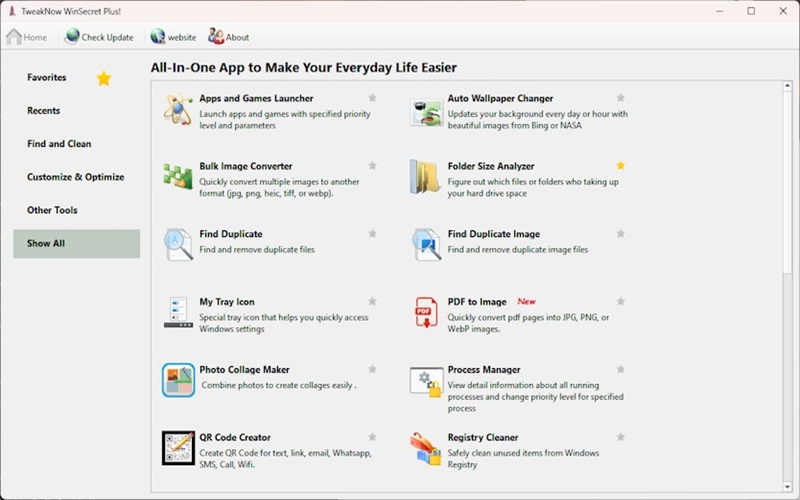Open Find Duplicate via its title
800x500 pixels.
click(231, 234)
